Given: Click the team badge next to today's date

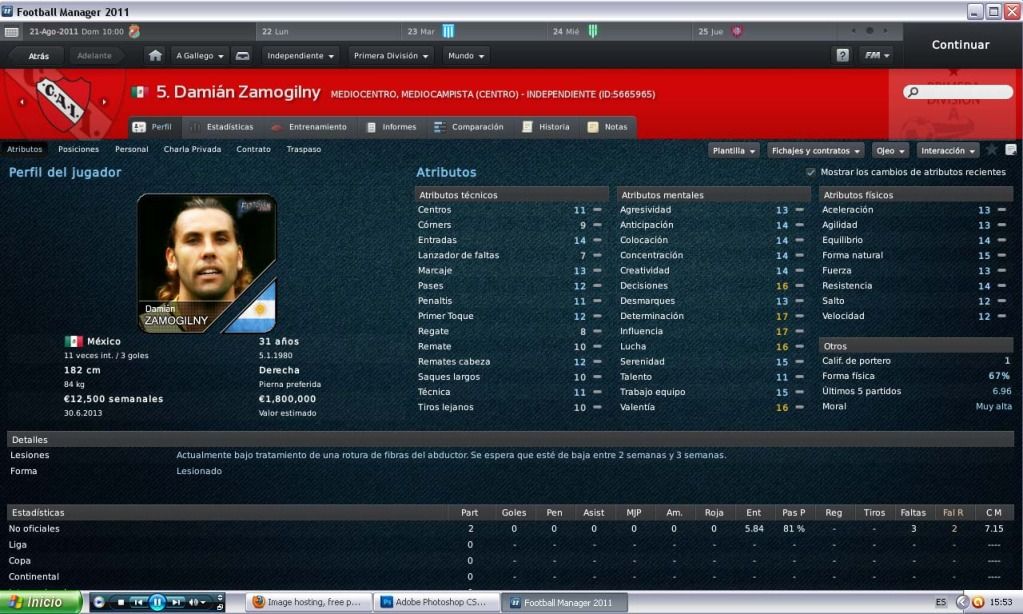Looking at the screenshot, I should pyautogui.click(x=134, y=31).
